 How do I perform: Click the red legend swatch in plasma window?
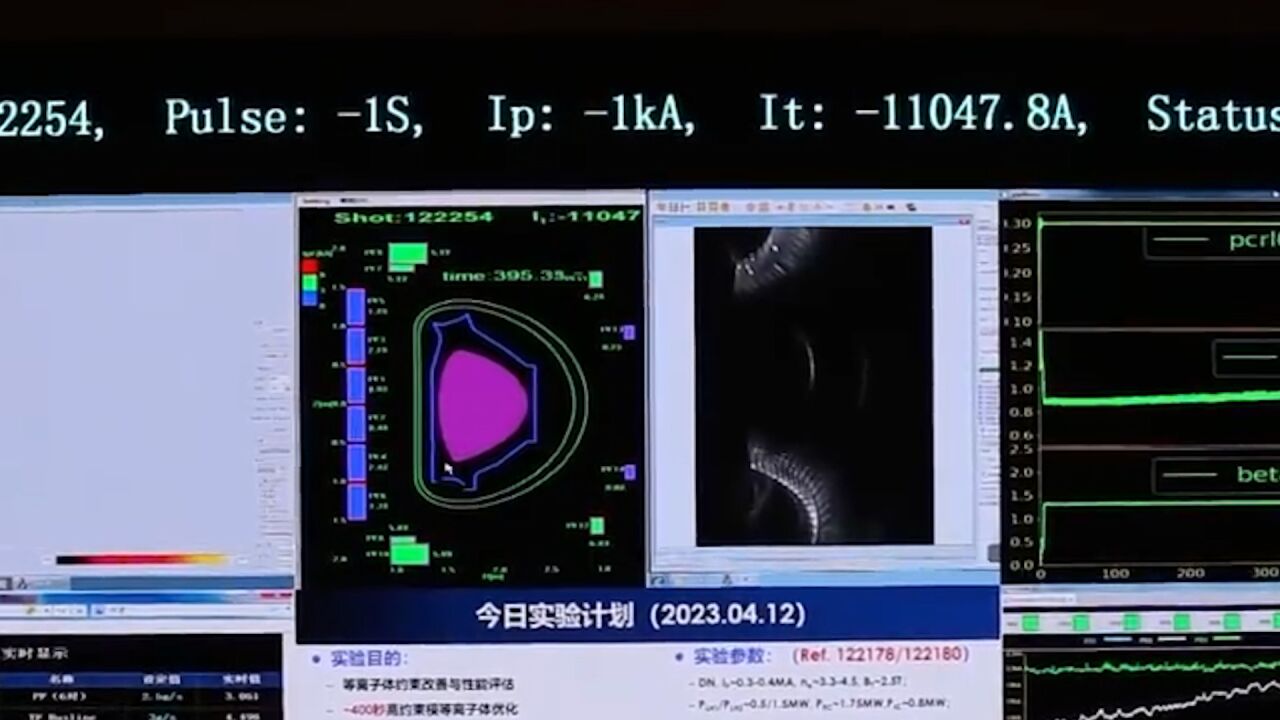[309, 267]
